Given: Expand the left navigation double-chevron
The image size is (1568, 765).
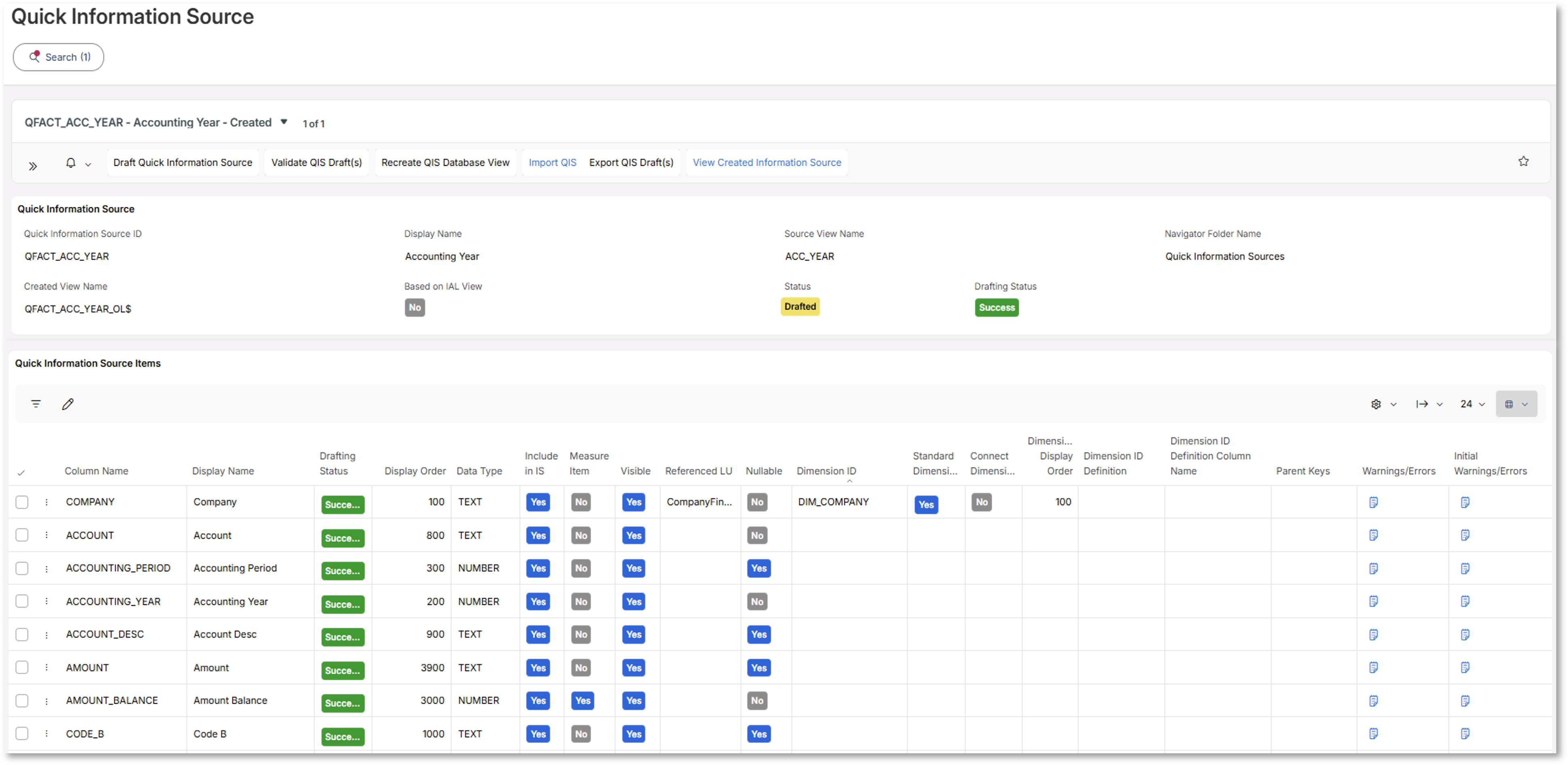Looking at the screenshot, I should pyautogui.click(x=33, y=166).
